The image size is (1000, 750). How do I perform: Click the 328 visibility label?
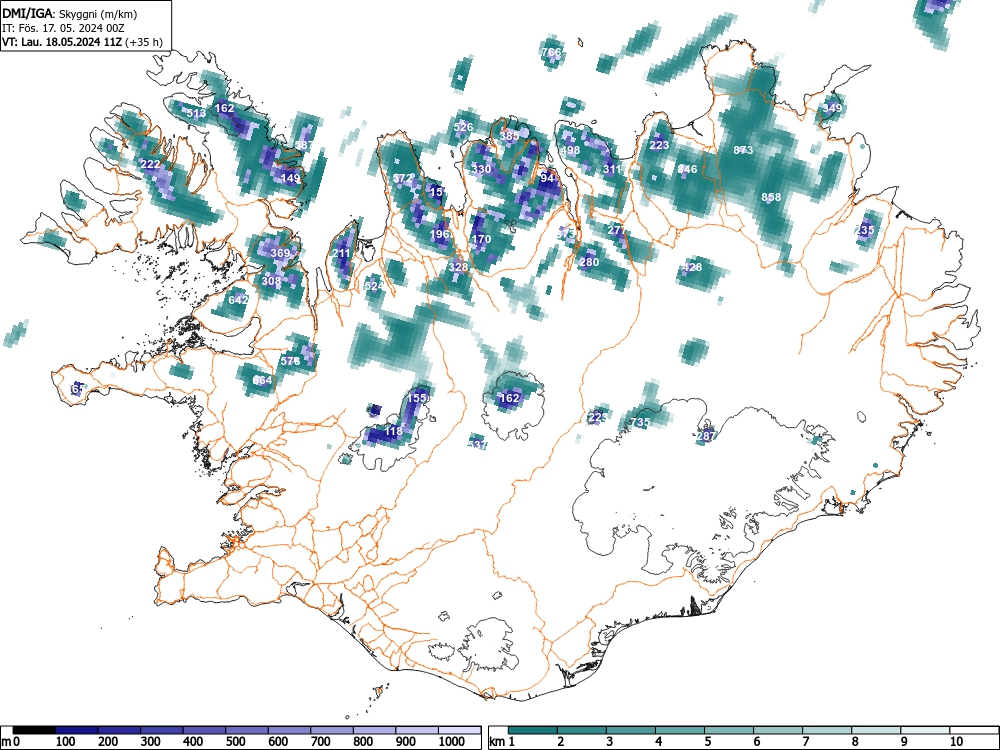[458, 267]
